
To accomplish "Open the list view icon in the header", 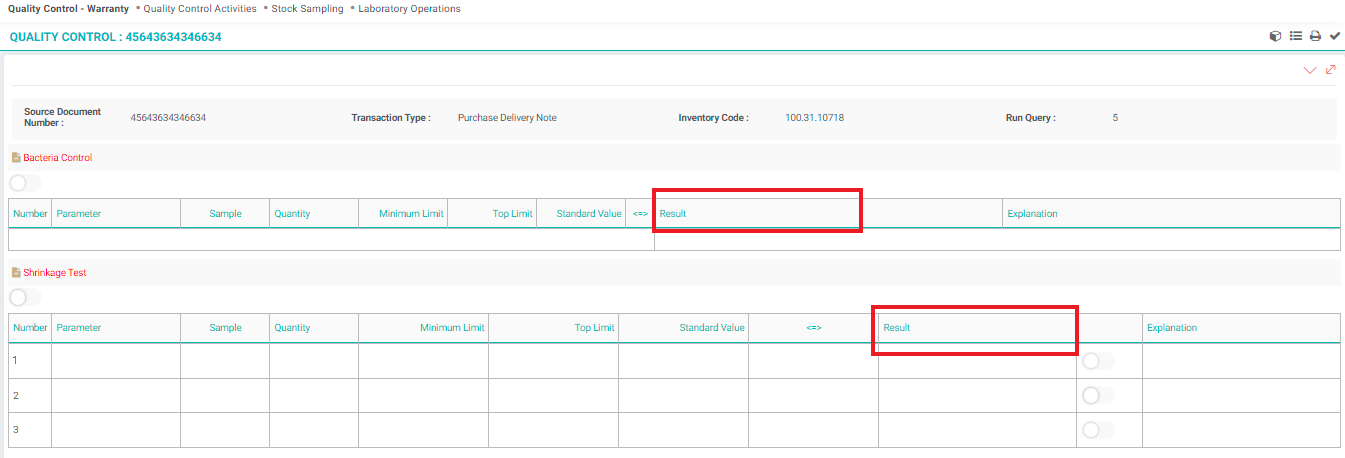I will (x=1295, y=36).
